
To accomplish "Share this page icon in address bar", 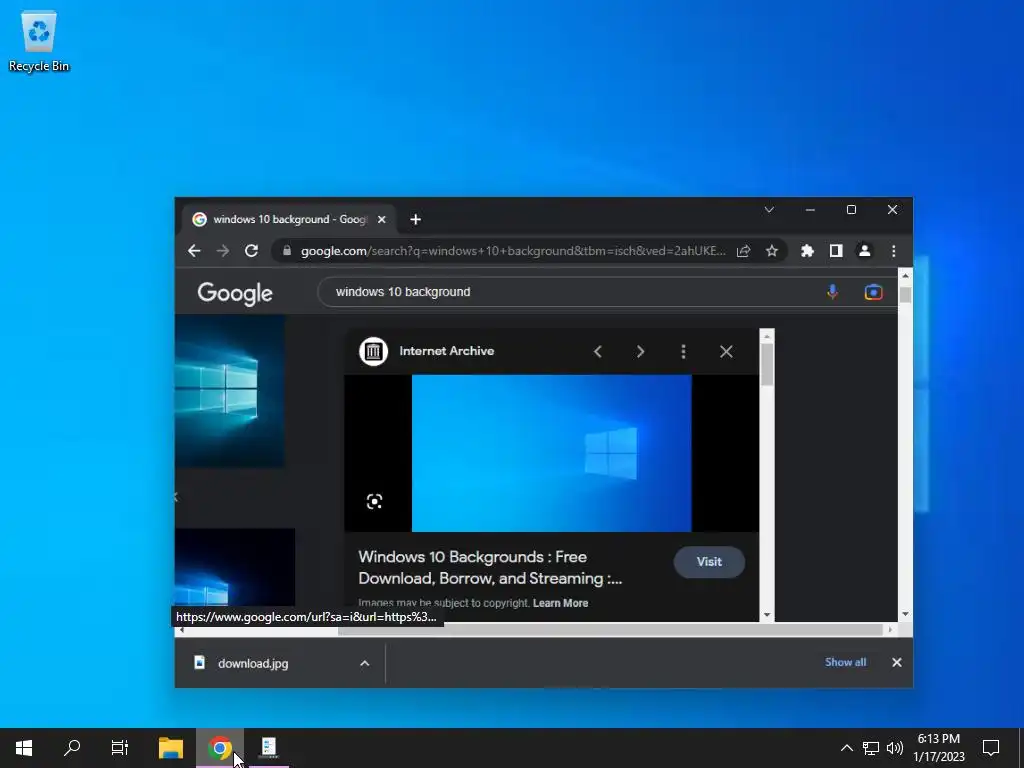I will [743, 251].
